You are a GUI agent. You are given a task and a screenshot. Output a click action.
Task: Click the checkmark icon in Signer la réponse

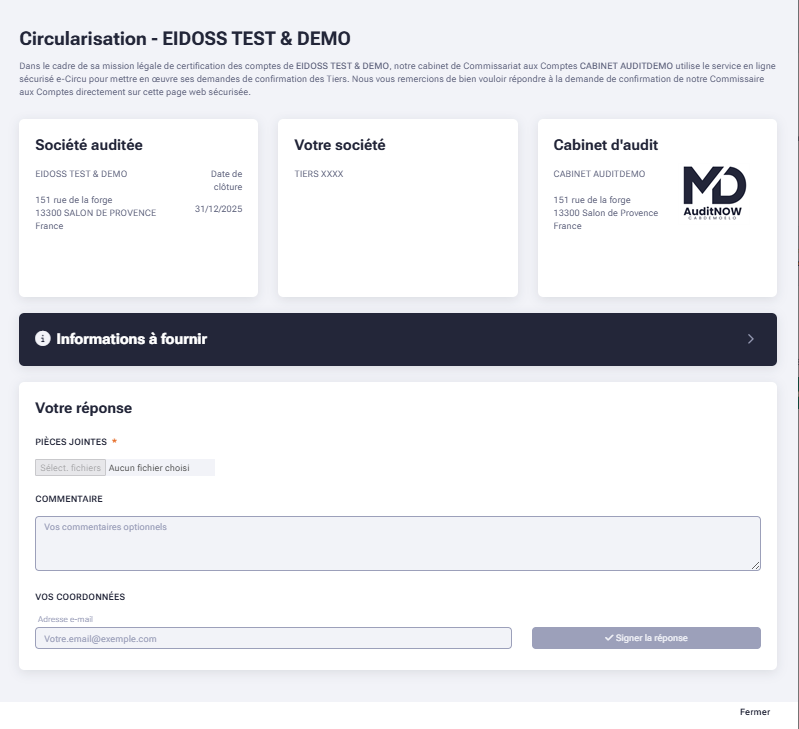[x=609, y=638]
